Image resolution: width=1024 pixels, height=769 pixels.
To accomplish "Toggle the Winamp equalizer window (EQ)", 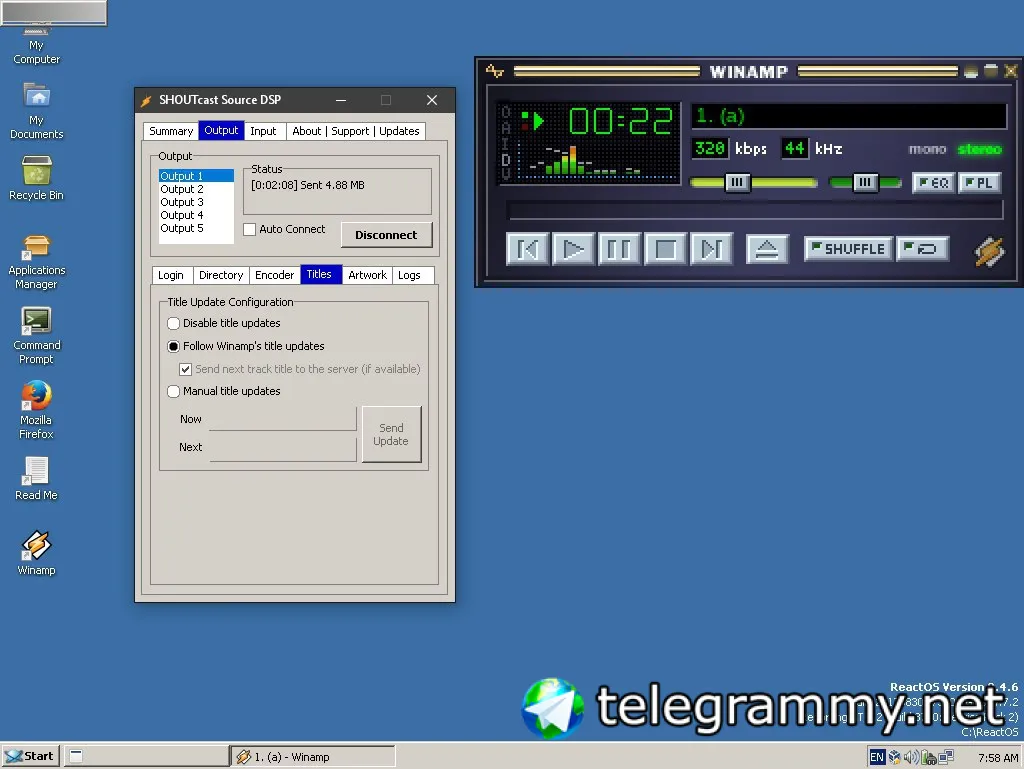I will coord(933,183).
